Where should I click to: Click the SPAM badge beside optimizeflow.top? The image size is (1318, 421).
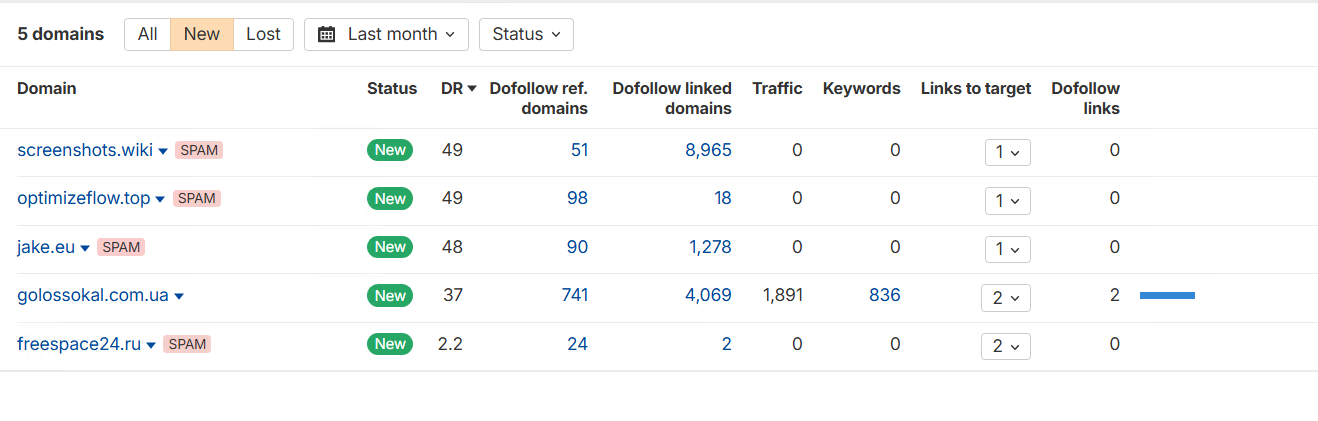[197, 198]
